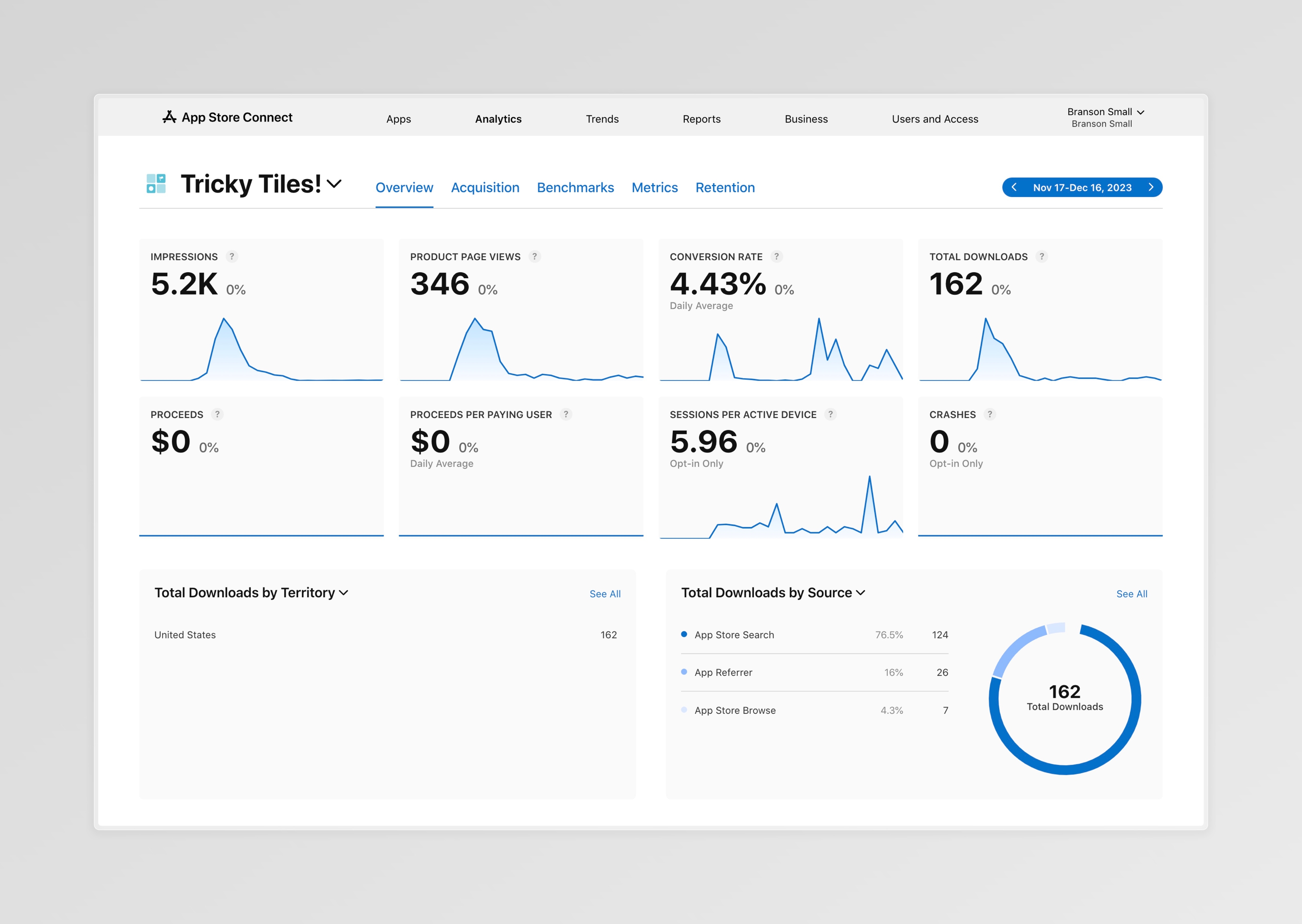1302x924 pixels.
Task: Go to next date range arrow
Action: point(1151,187)
